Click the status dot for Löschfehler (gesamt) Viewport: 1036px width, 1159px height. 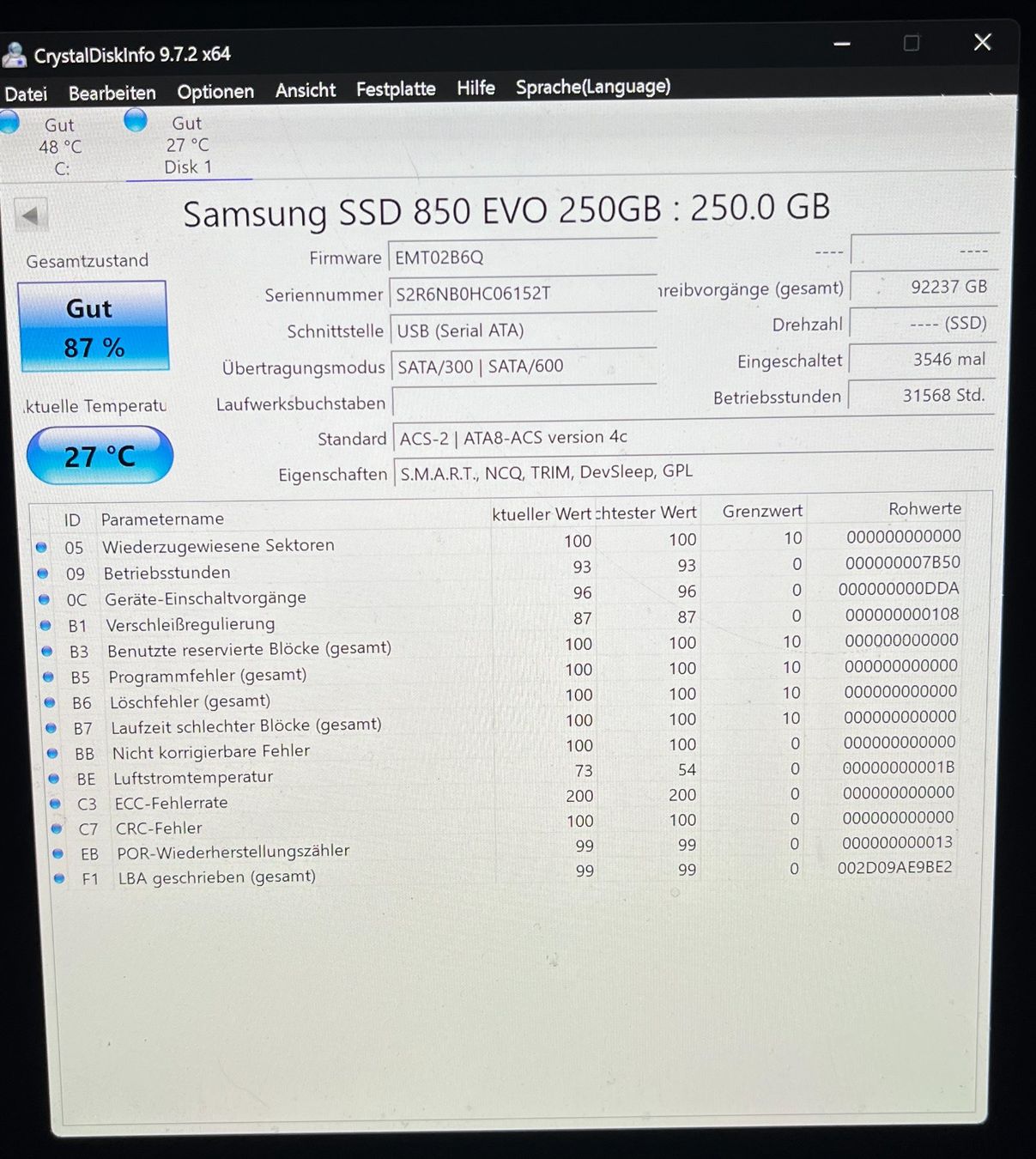(51, 702)
